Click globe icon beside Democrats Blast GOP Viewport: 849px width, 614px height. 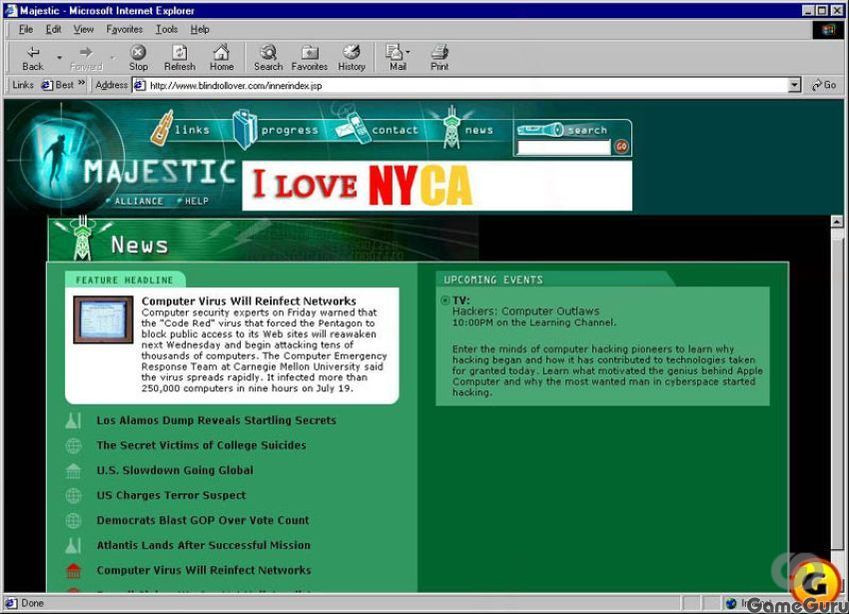[x=73, y=520]
